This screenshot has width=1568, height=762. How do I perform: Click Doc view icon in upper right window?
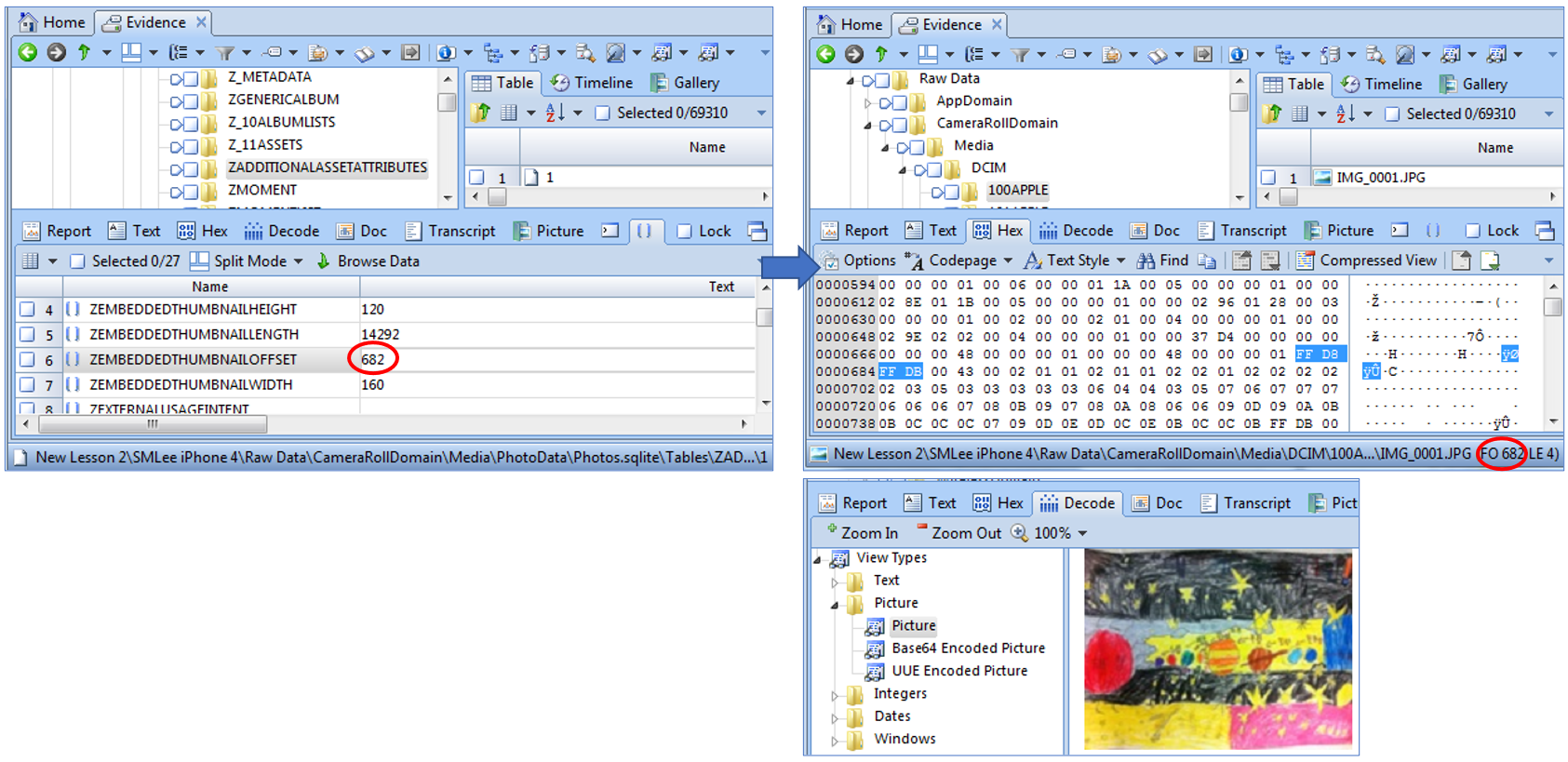click(x=1139, y=231)
